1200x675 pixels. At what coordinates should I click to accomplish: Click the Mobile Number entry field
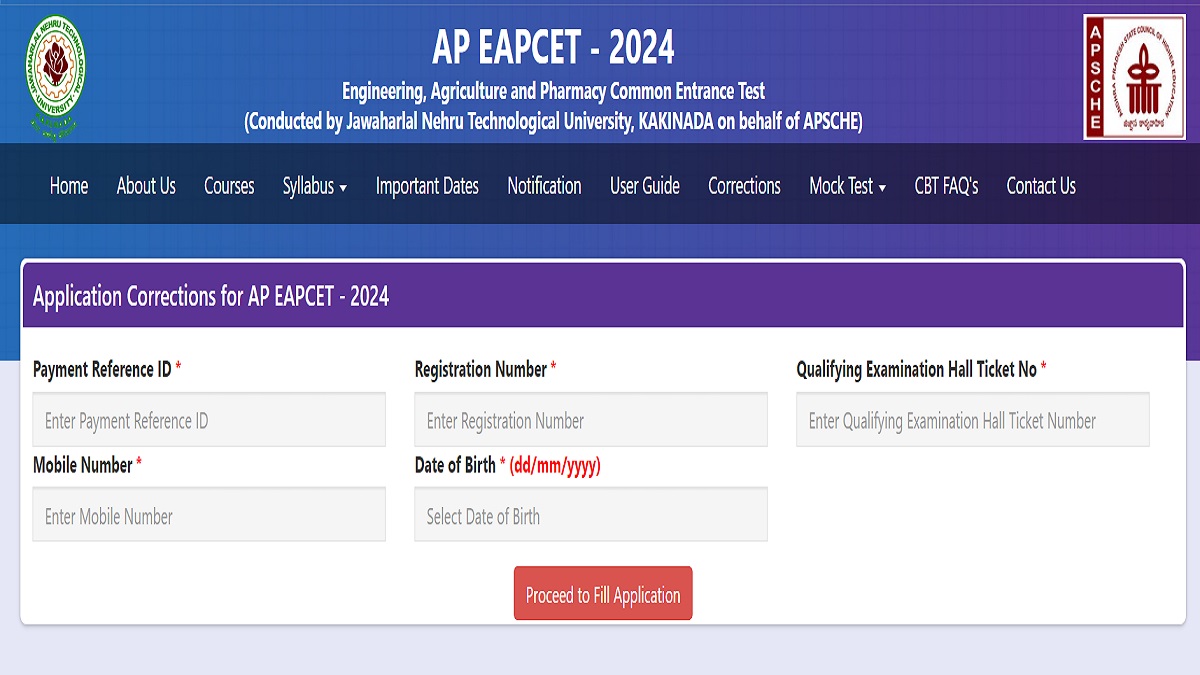coord(209,514)
